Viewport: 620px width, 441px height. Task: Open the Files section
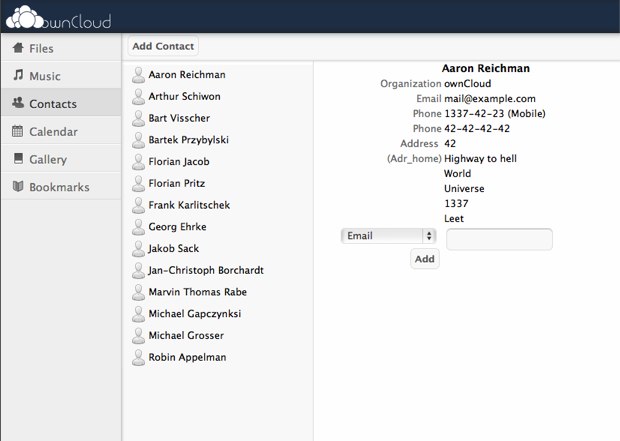(x=61, y=48)
